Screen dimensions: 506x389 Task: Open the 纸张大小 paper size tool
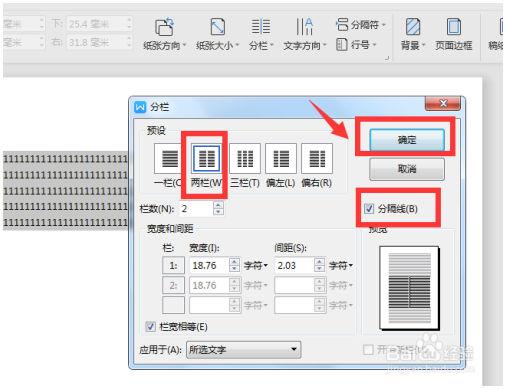tap(217, 34)
